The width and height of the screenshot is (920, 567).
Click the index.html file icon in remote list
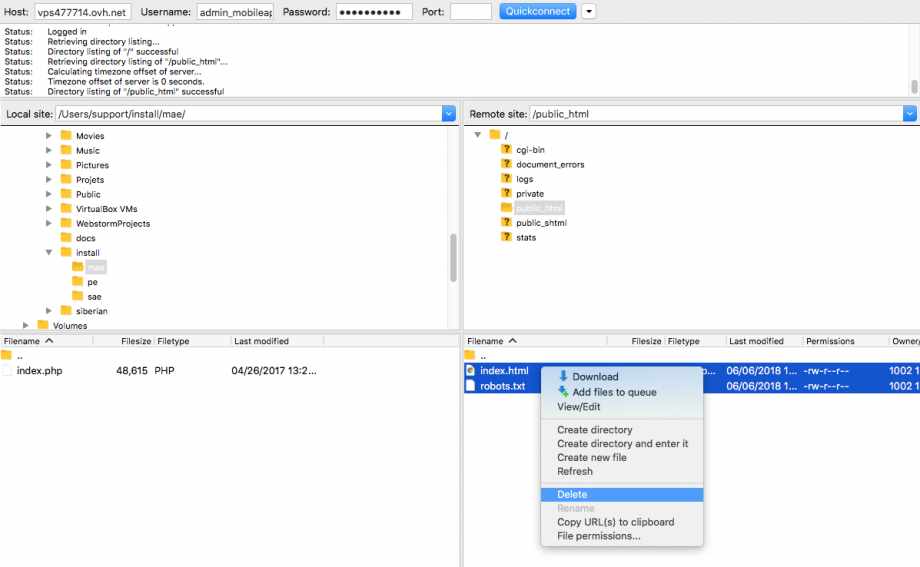(471, 371)
